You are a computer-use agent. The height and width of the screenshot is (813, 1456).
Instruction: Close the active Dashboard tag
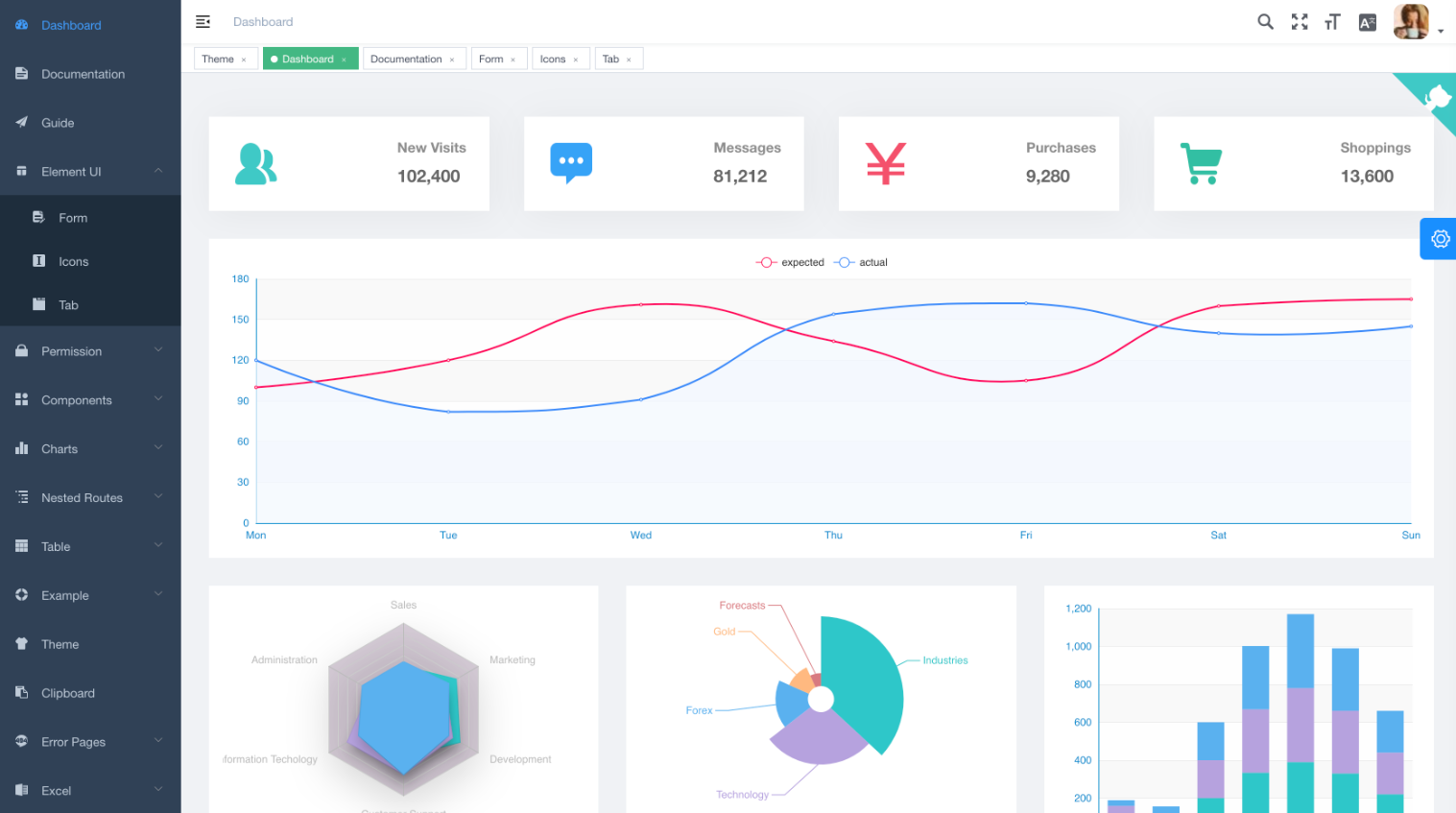tap(344, 60)
